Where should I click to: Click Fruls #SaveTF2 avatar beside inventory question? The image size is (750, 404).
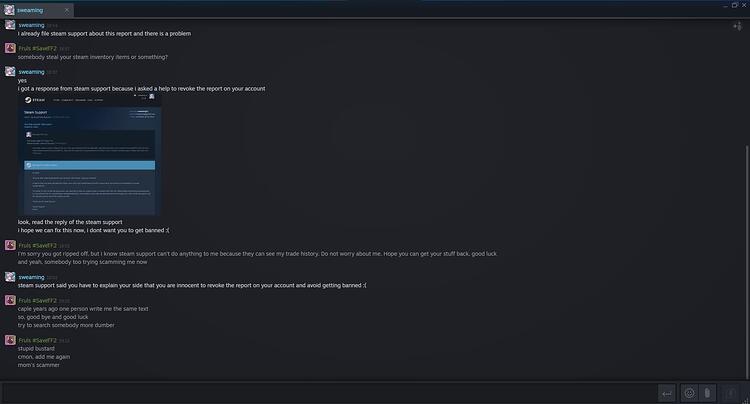coord(10,48)
